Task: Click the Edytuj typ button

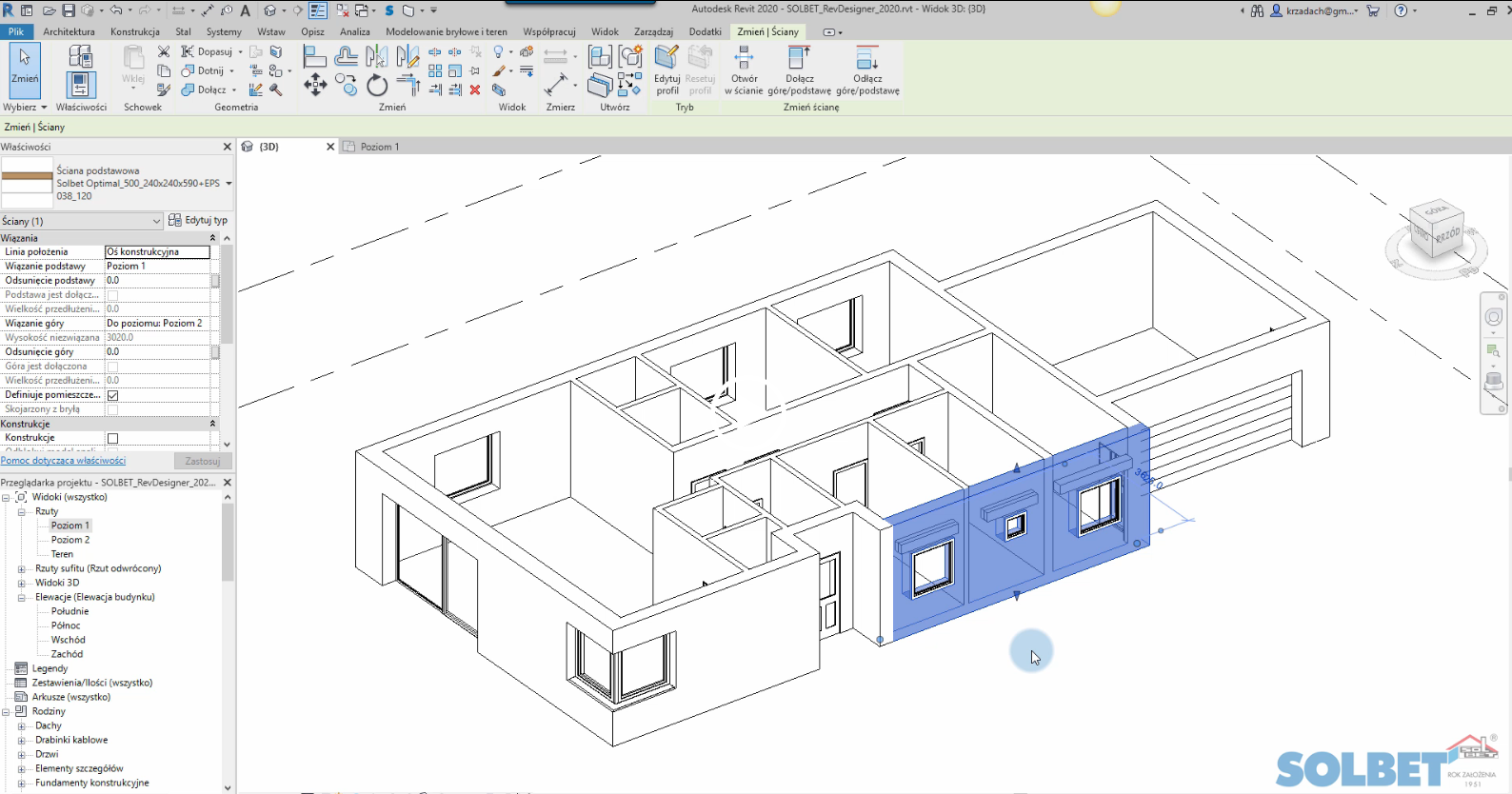Action: [x=198, y=220]
